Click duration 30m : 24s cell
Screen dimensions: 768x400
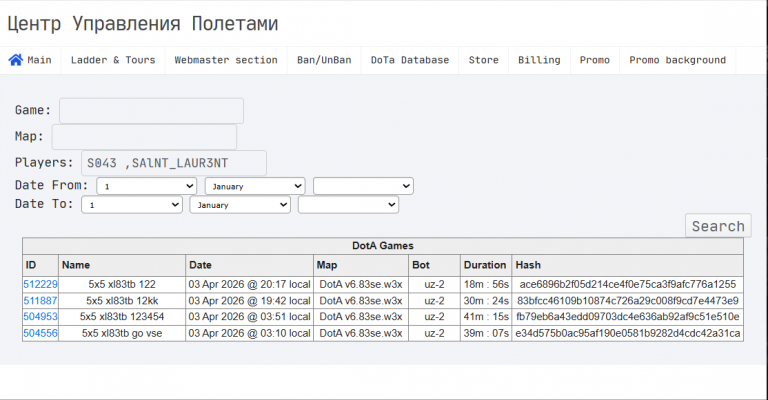click(x=486, y=301)
